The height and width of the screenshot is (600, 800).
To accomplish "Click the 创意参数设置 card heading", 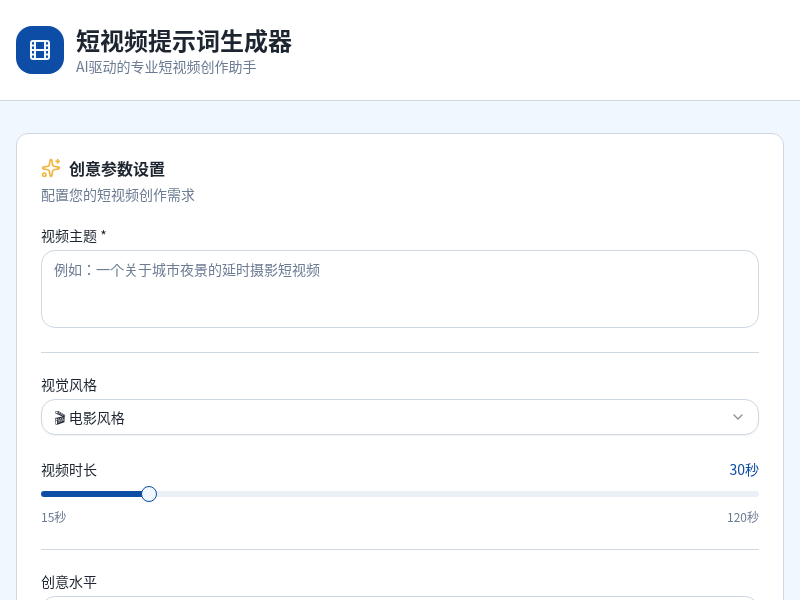I will click(117, 169).
